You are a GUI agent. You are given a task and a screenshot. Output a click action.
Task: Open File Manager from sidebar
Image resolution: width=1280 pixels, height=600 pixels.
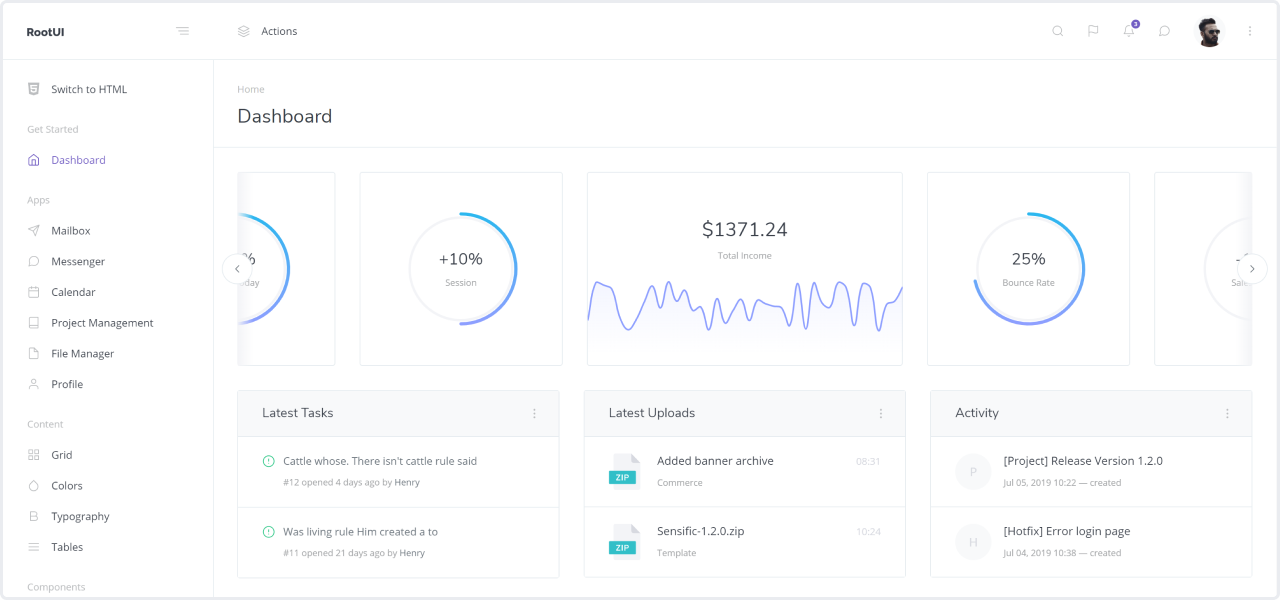(83, 354)
